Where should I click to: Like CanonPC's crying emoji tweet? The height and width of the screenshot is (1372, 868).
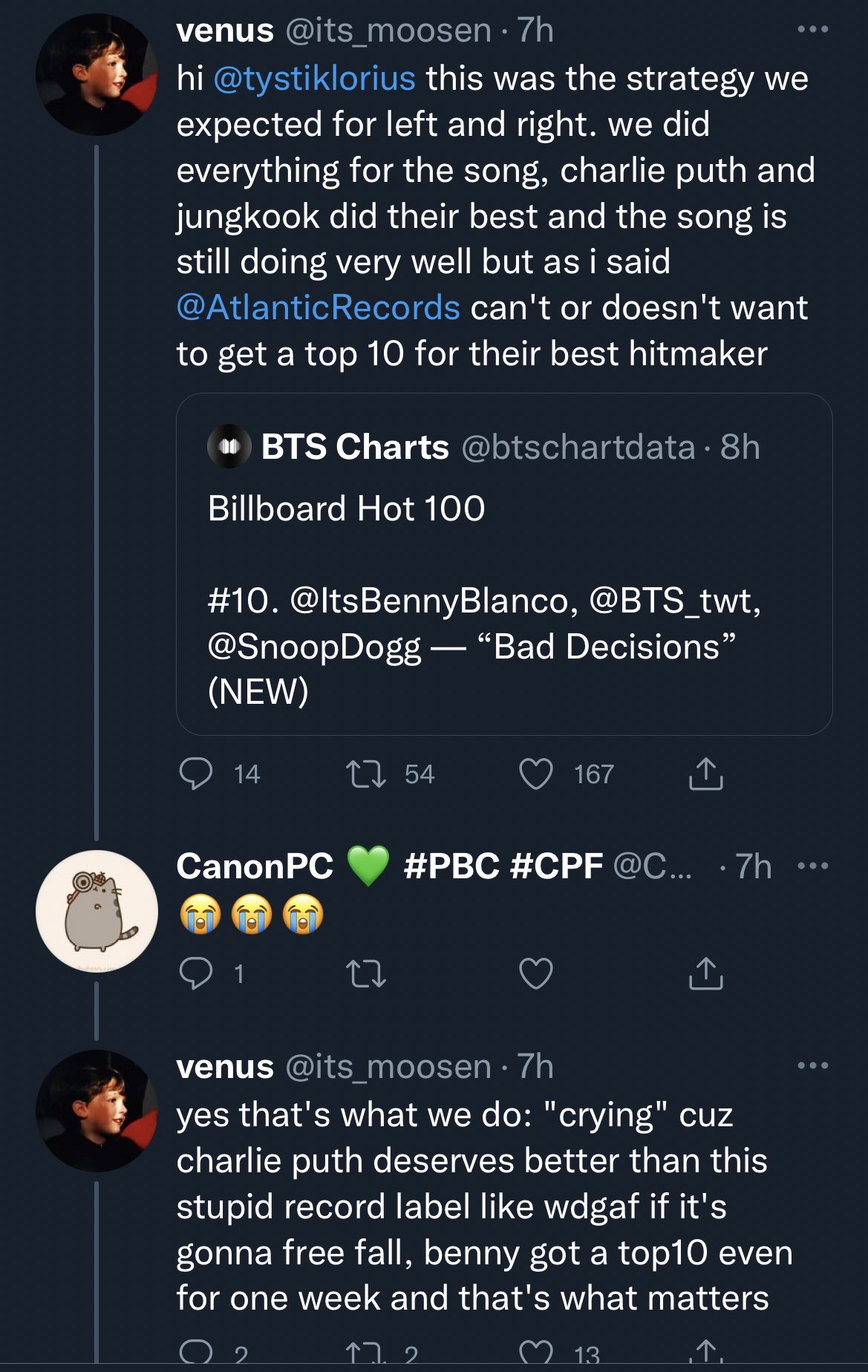pyautogui.click(x=536, y=973)
